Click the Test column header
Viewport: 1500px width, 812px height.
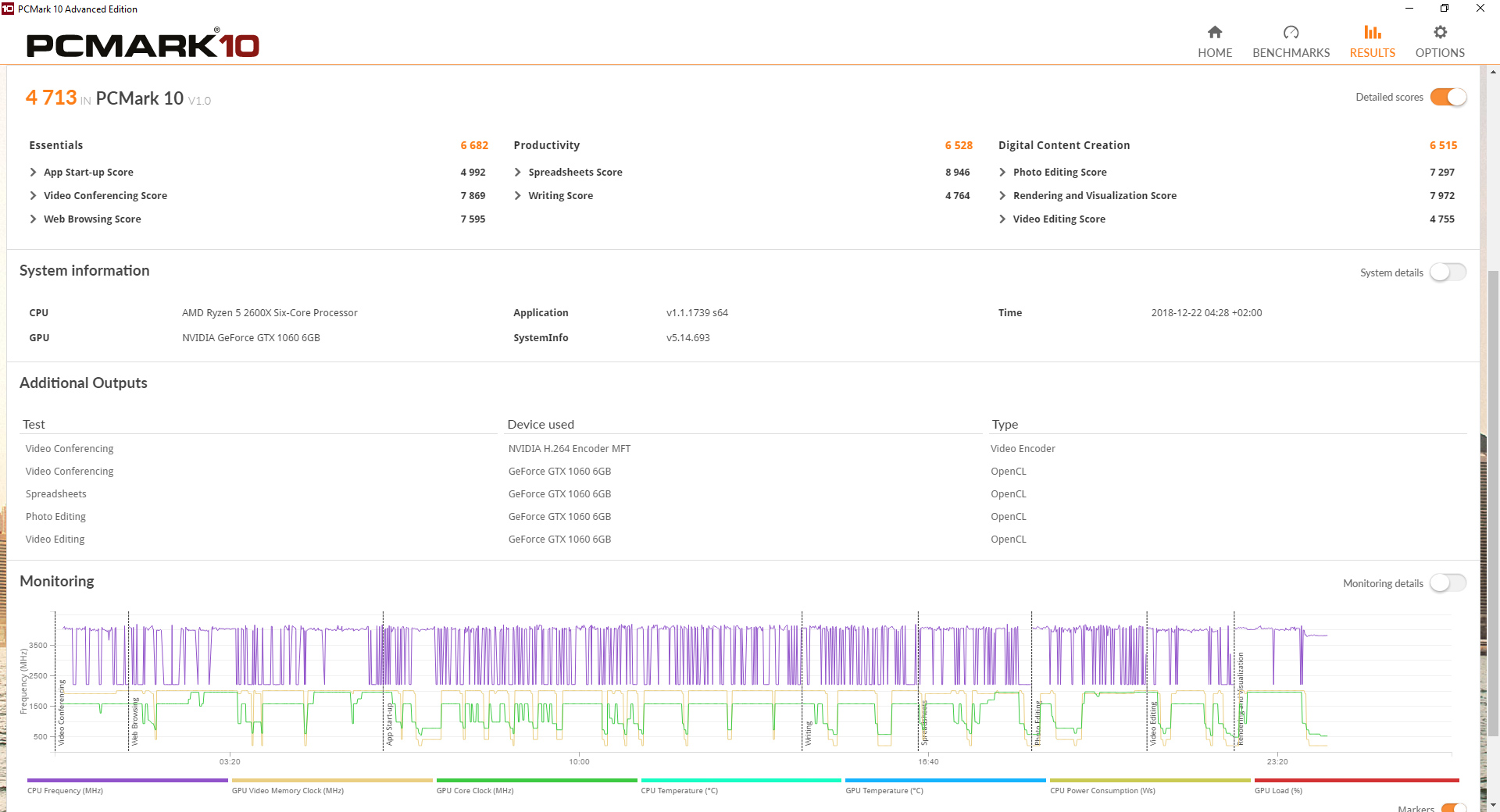tap(34, 425)
